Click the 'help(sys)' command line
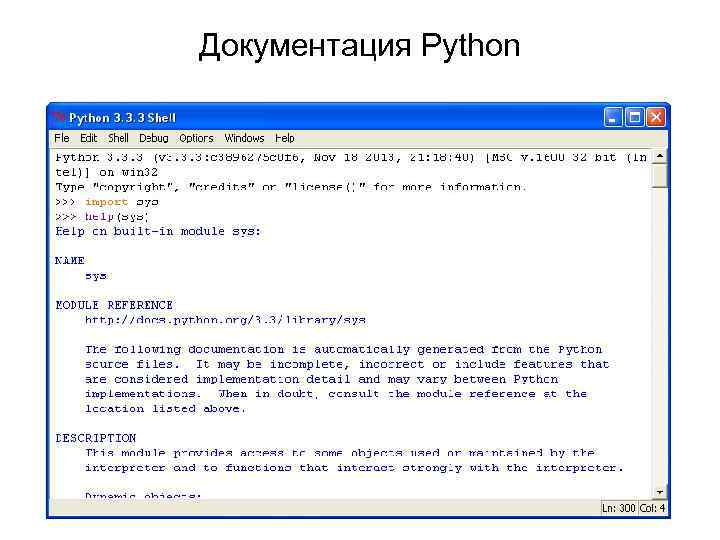Viewport: 720px width, 540px height. [101, 217]
